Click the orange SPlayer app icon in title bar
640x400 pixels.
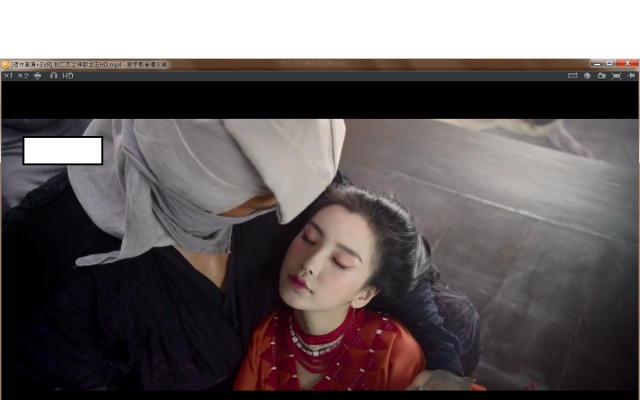(5, 64)
